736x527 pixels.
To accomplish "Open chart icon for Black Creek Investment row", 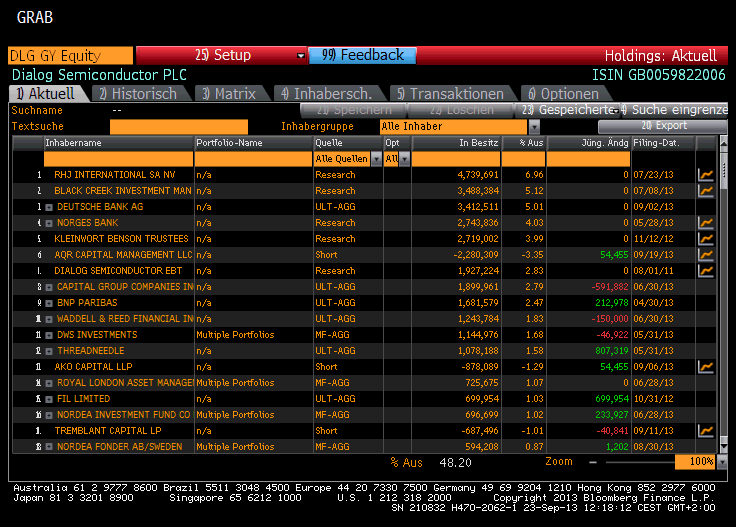I will (706, 191).
